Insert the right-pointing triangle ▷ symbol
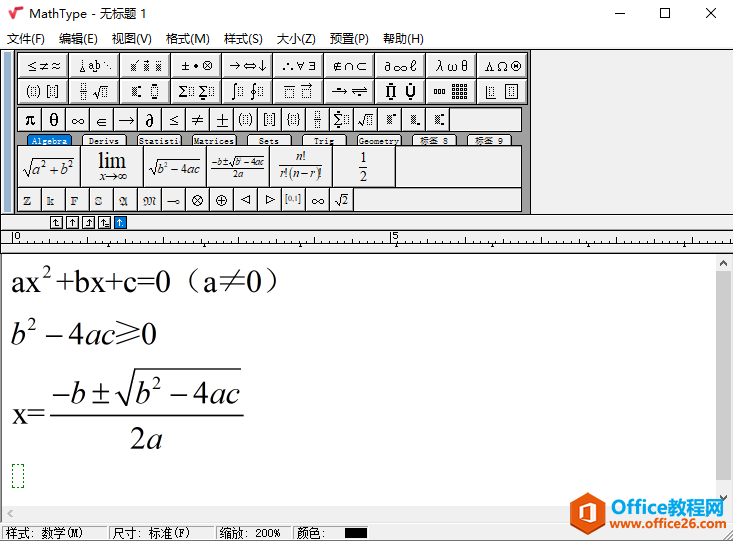The image size is (733, 541). point(270,200)
